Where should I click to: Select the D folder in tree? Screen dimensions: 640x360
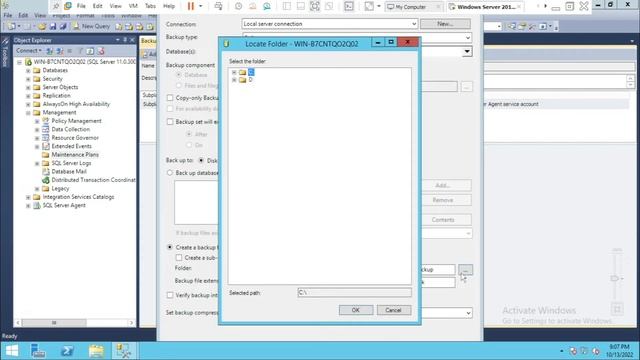(250, 80)
